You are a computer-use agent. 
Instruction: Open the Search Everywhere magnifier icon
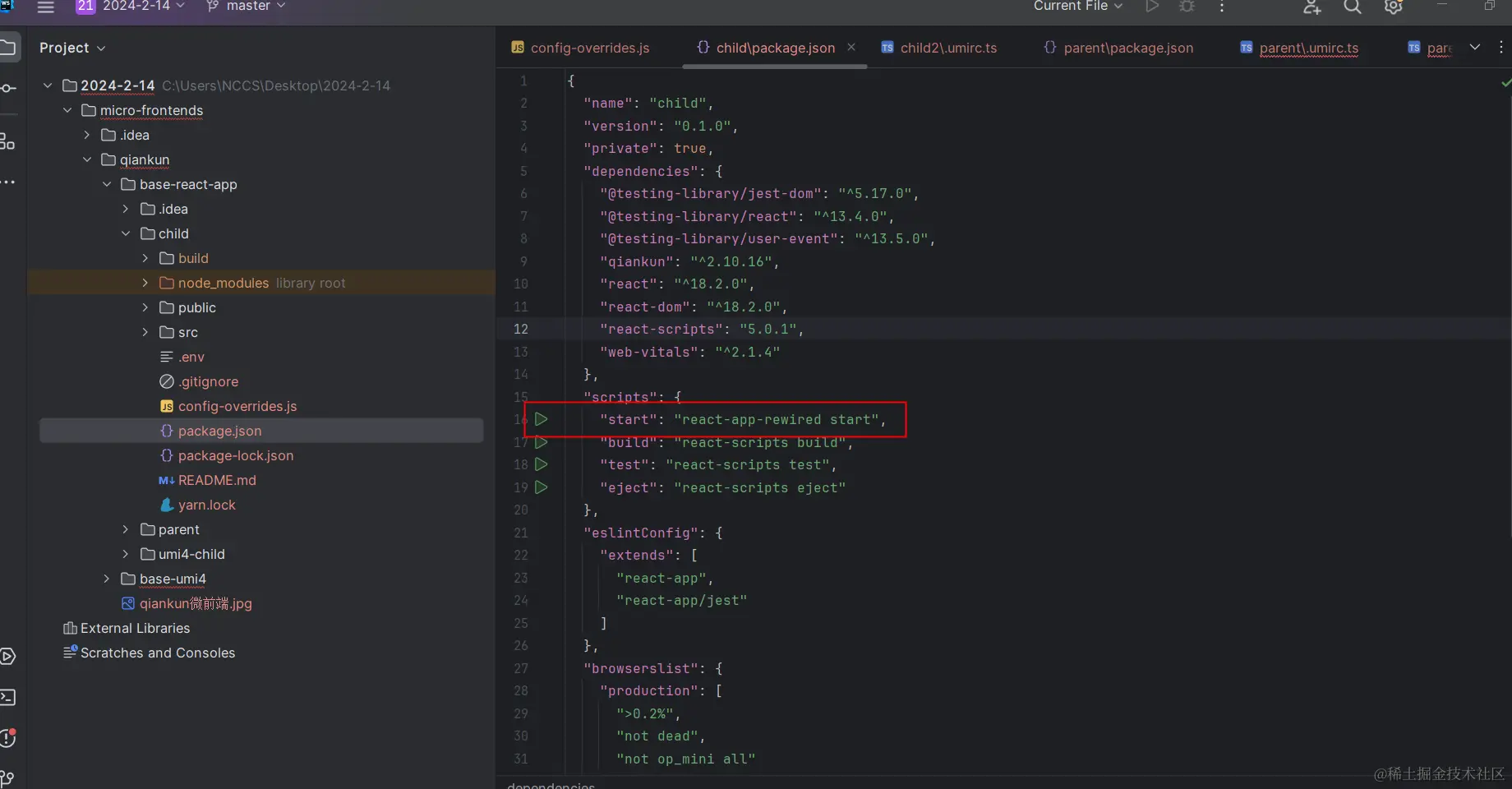[1352, 7]
